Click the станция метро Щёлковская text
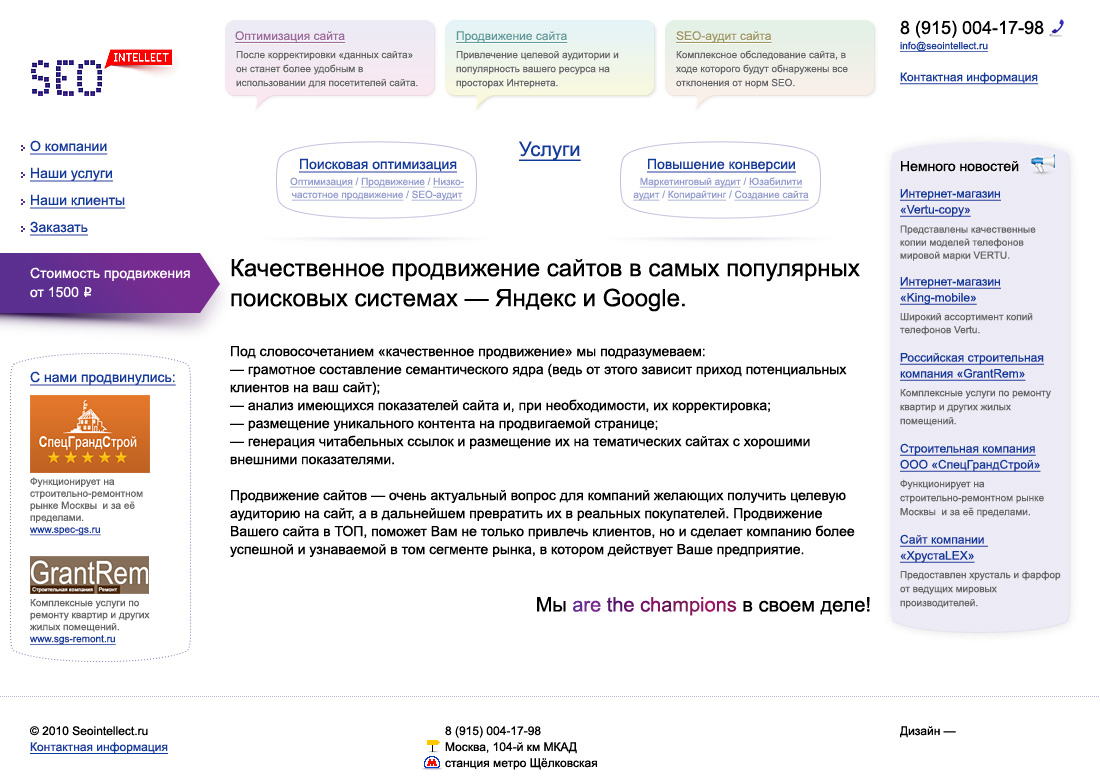 [x=521, y=763]
